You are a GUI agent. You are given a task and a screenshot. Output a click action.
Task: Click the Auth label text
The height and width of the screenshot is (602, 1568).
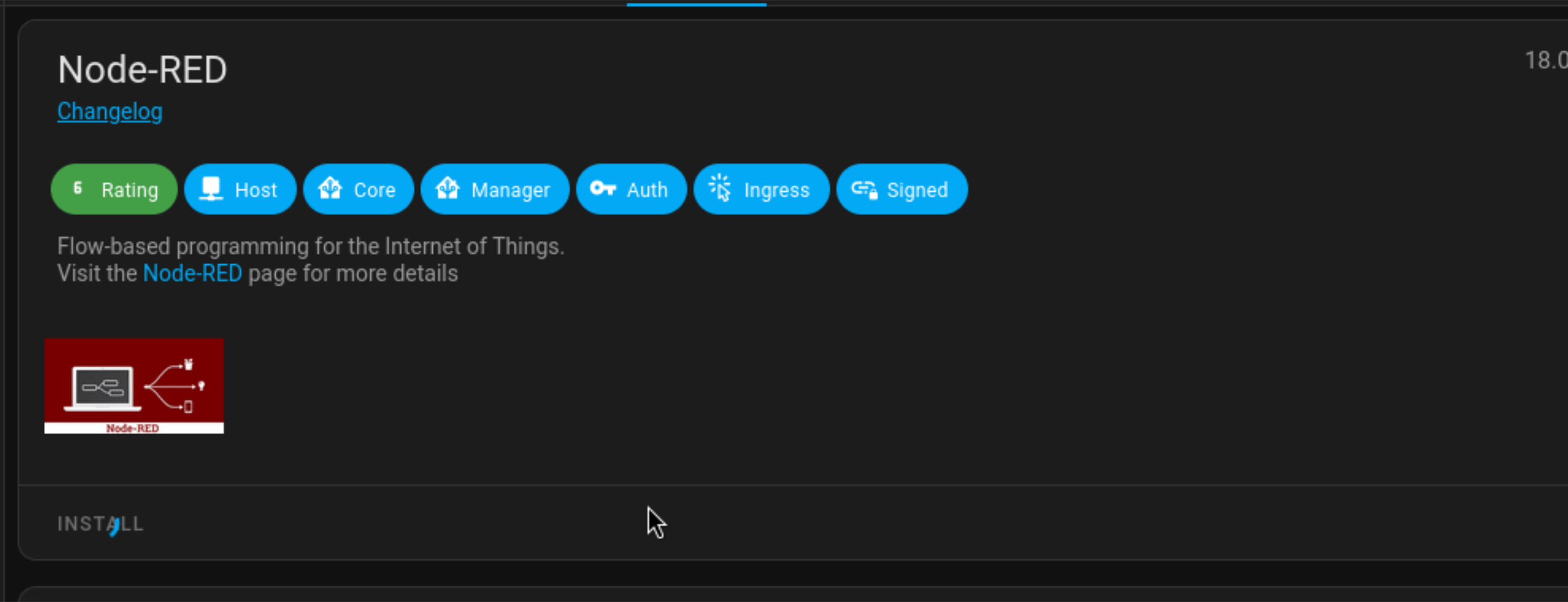(x=647, y=190)
